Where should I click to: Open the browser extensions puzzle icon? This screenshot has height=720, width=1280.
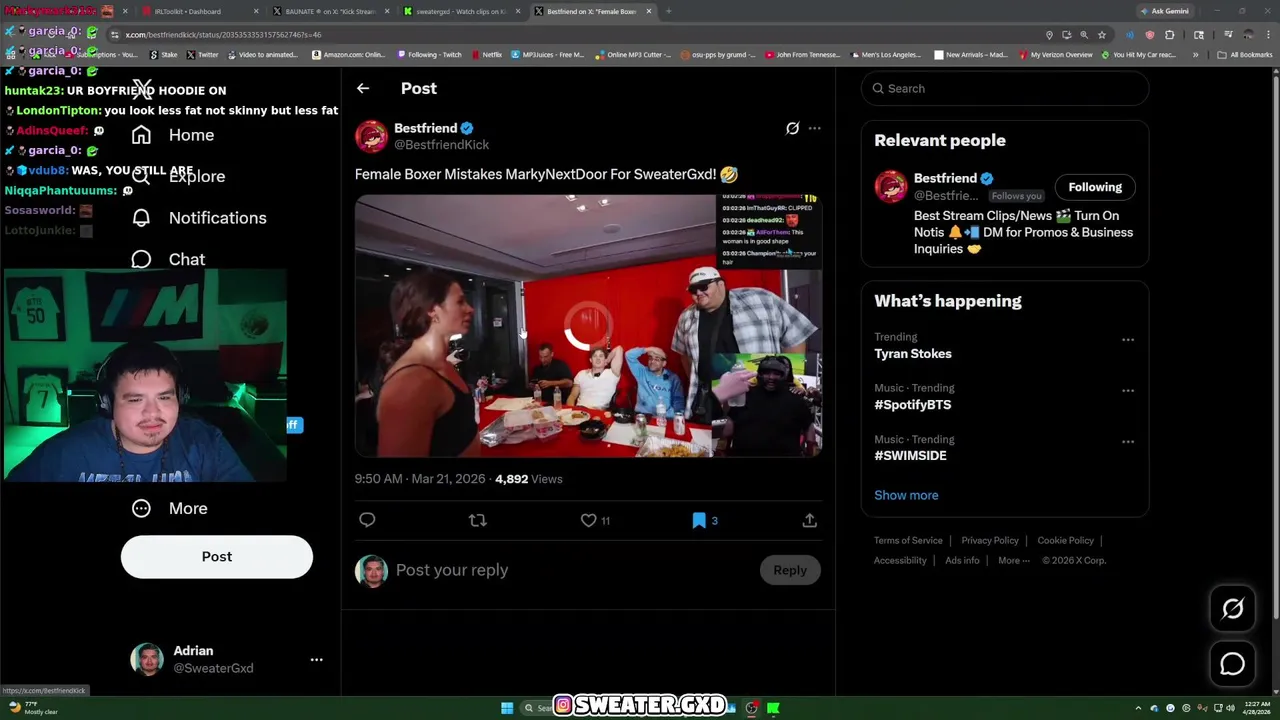1169,35
